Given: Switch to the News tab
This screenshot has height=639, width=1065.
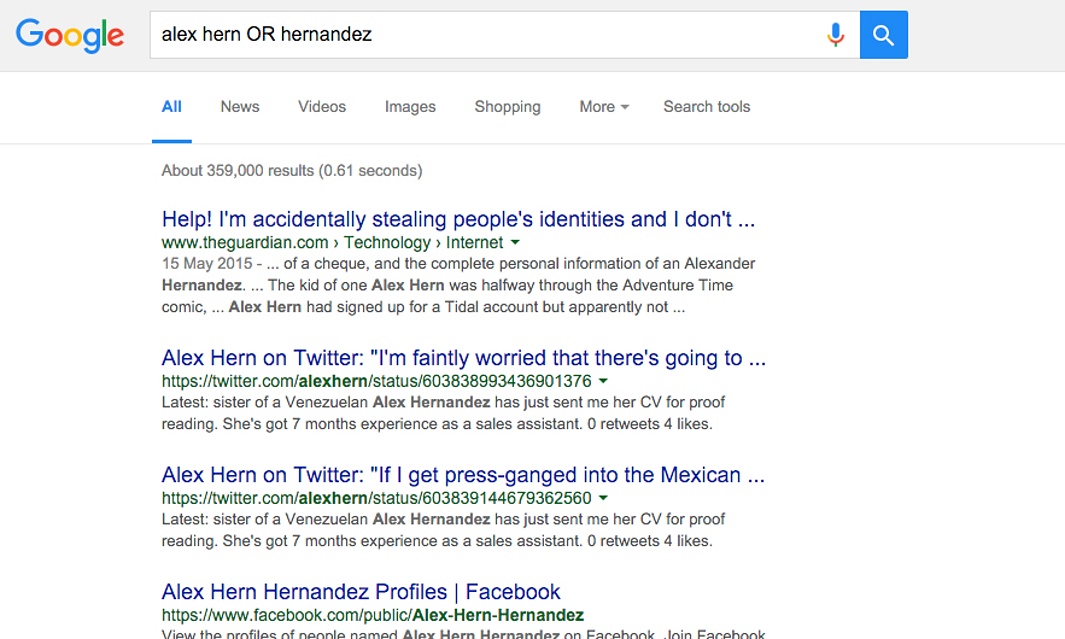Looking at the screenshot, I should tap(240, 107).
